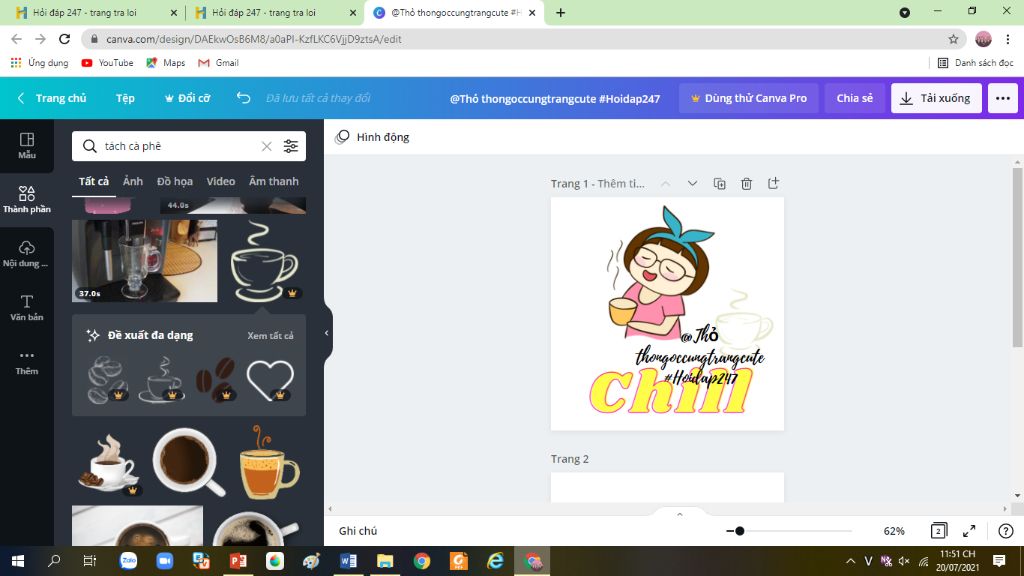Select the coffee cup line-art thumbnail

coord(262,262)
